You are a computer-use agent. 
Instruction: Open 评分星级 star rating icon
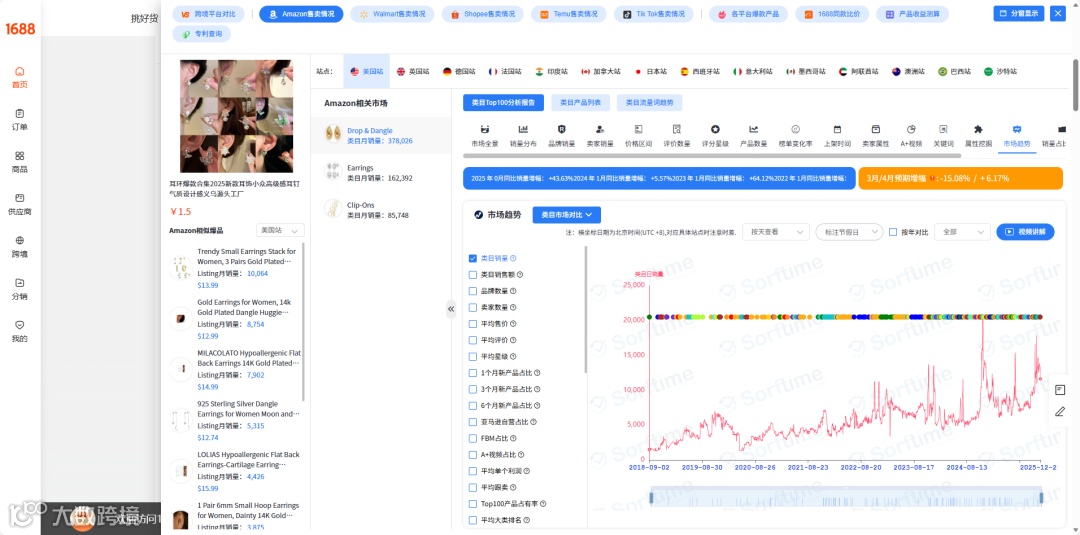(x=715, y=129)
